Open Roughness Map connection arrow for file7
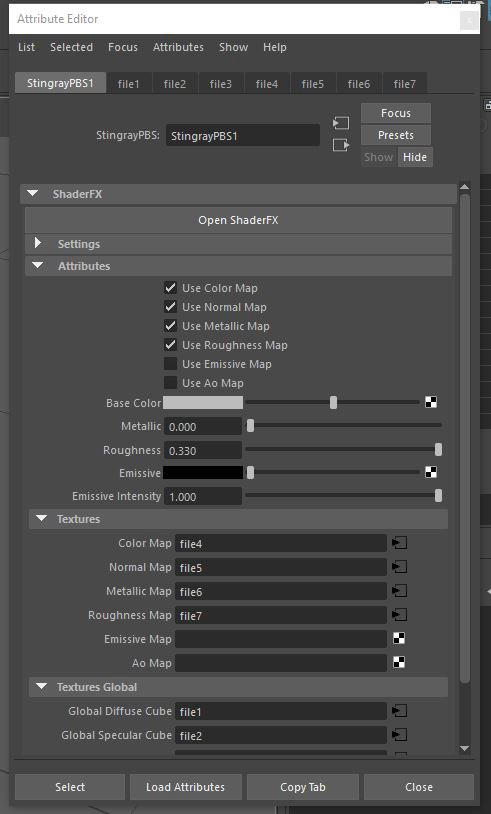491x814 pixels. point(399,615)
